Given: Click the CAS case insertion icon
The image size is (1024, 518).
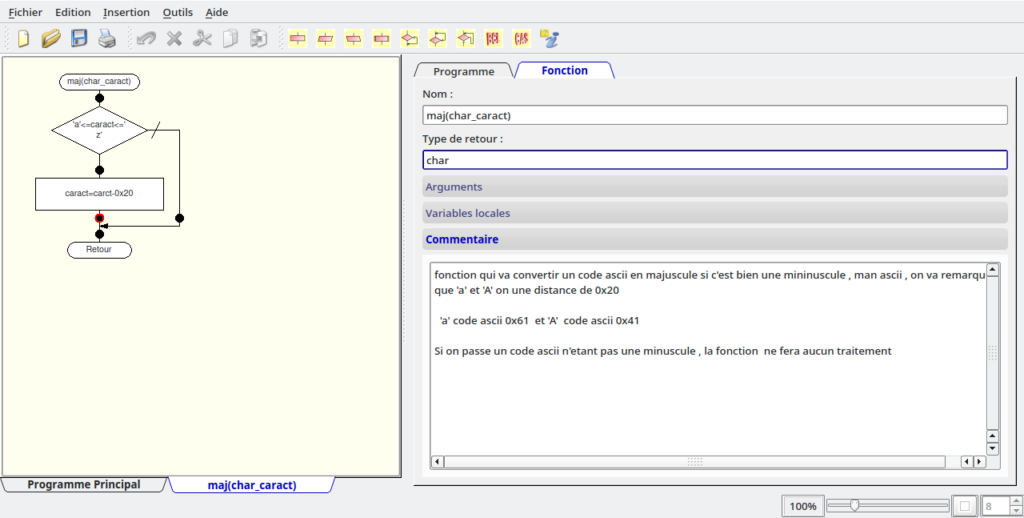Looking at the screenshot, I should [521, 39].
